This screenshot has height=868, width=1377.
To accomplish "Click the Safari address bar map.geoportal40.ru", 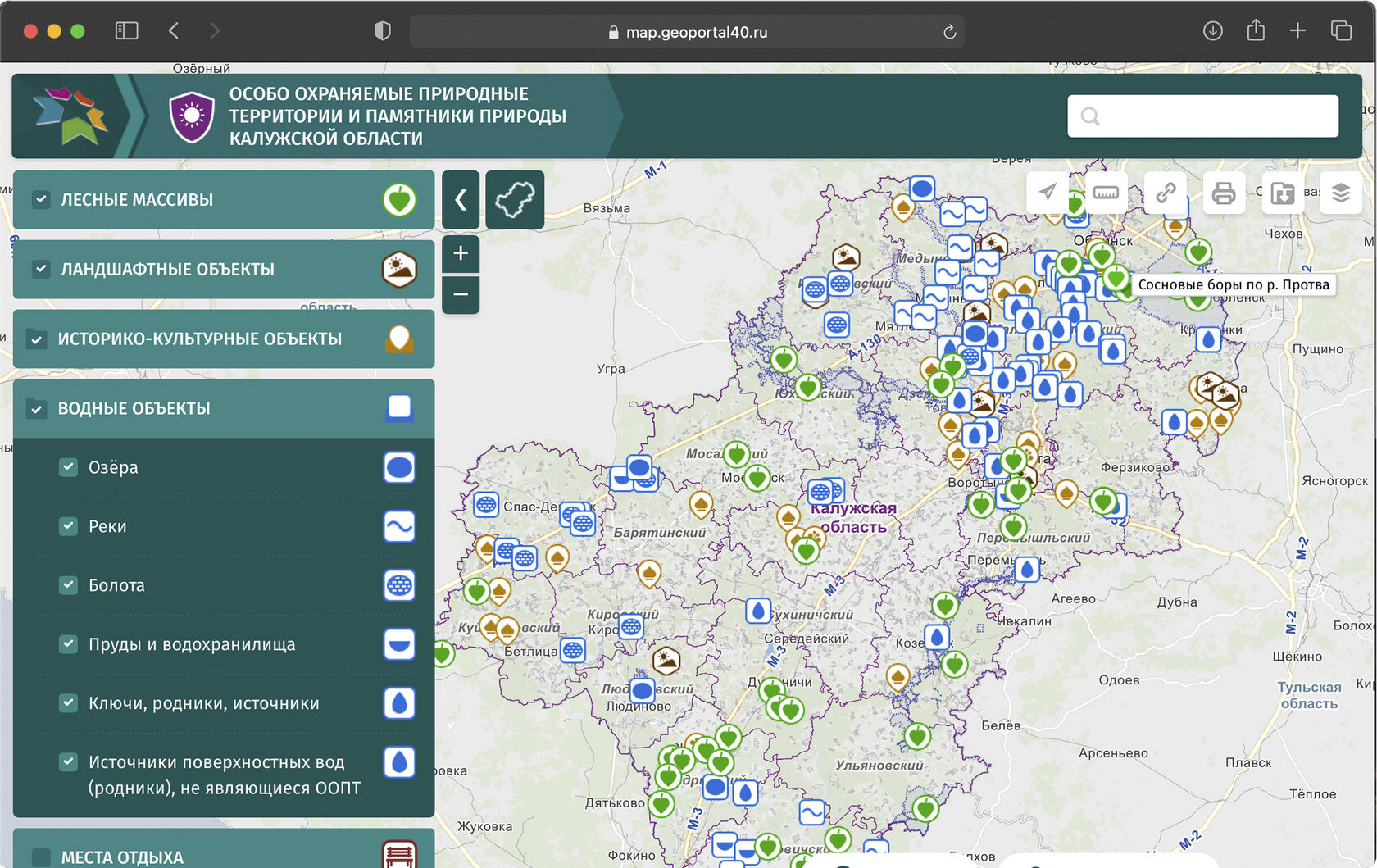I will click(687, 32).
